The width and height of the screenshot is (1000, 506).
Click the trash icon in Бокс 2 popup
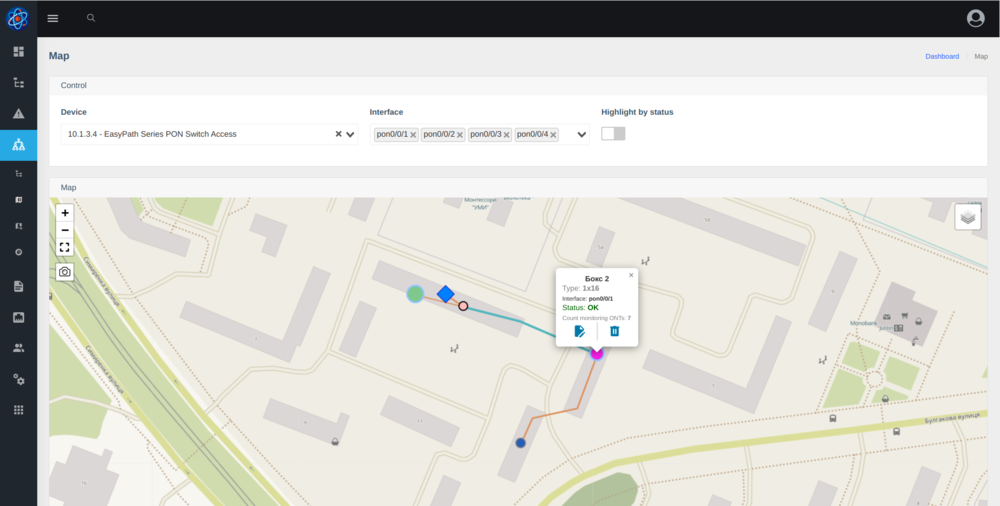click(x=615, y=331)
